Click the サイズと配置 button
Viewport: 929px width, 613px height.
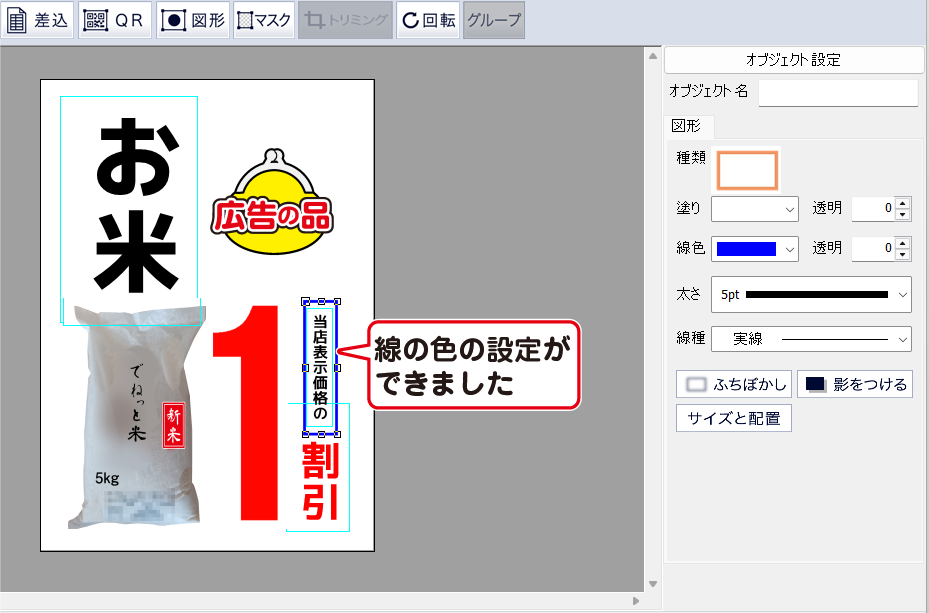click(x=734, y=418)
